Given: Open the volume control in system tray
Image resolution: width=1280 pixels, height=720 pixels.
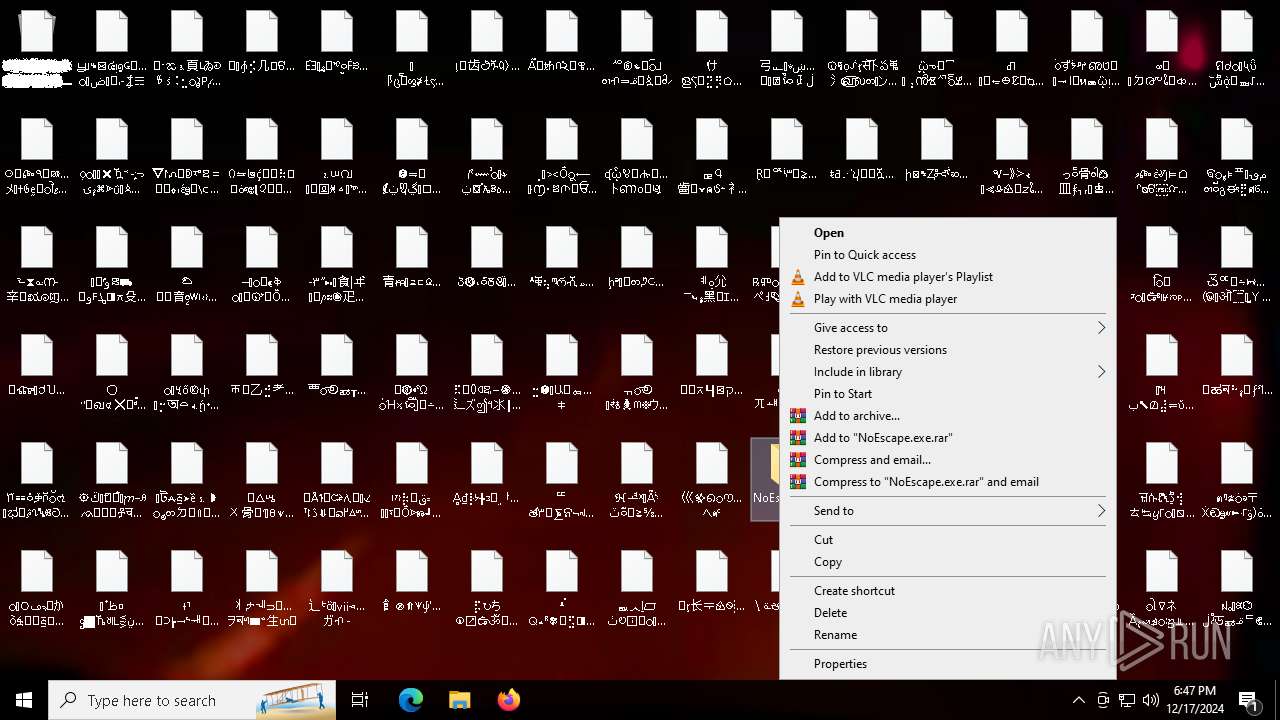Looking at the screenshot, I should coord(1151,700).
